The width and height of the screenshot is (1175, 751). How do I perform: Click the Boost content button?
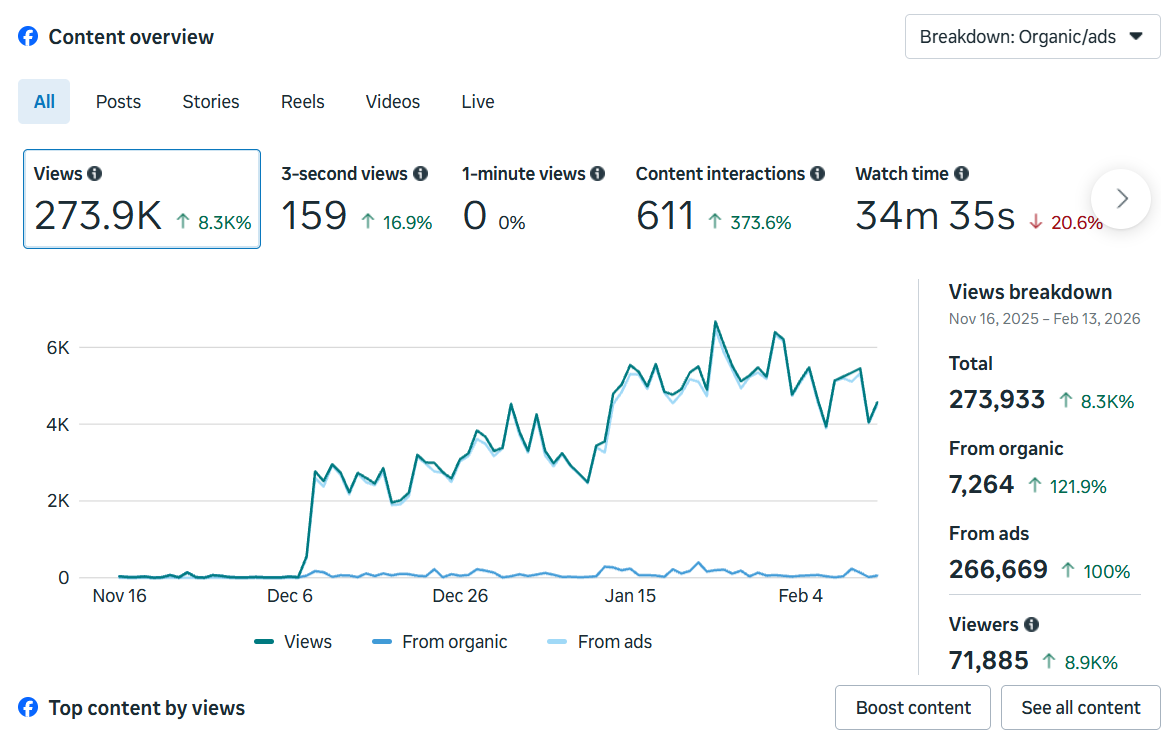click(x=912, y=707)
